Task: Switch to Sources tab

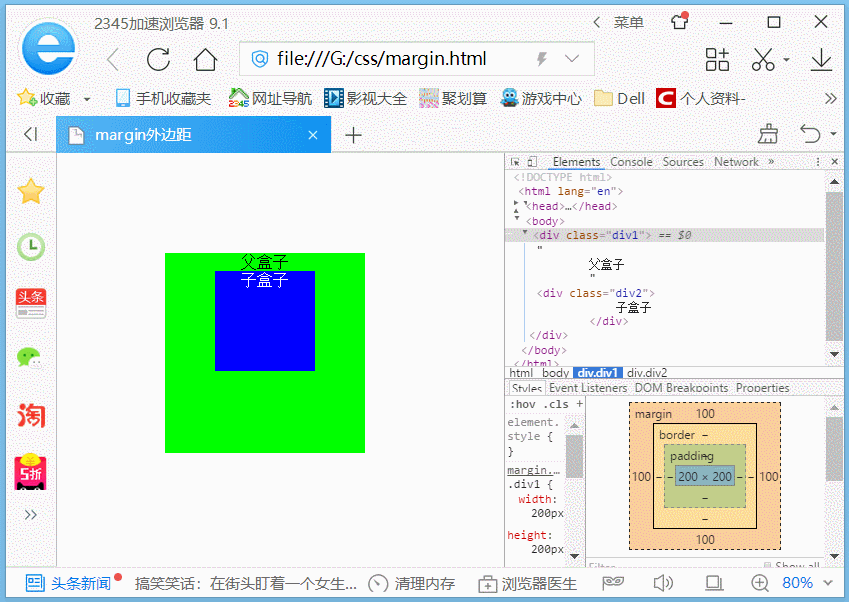Action: click(683, 162)
